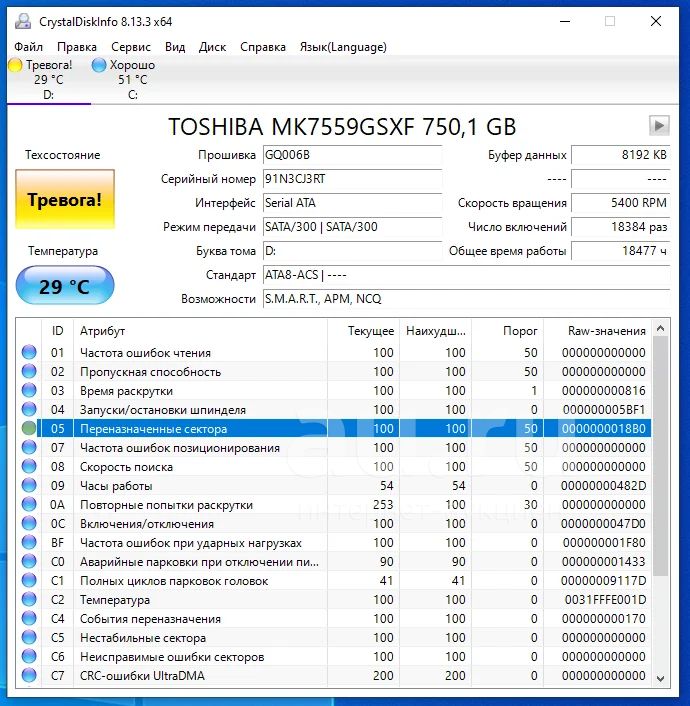
Task: Click status circle for attribute BF row
Action: click(29, 542)
